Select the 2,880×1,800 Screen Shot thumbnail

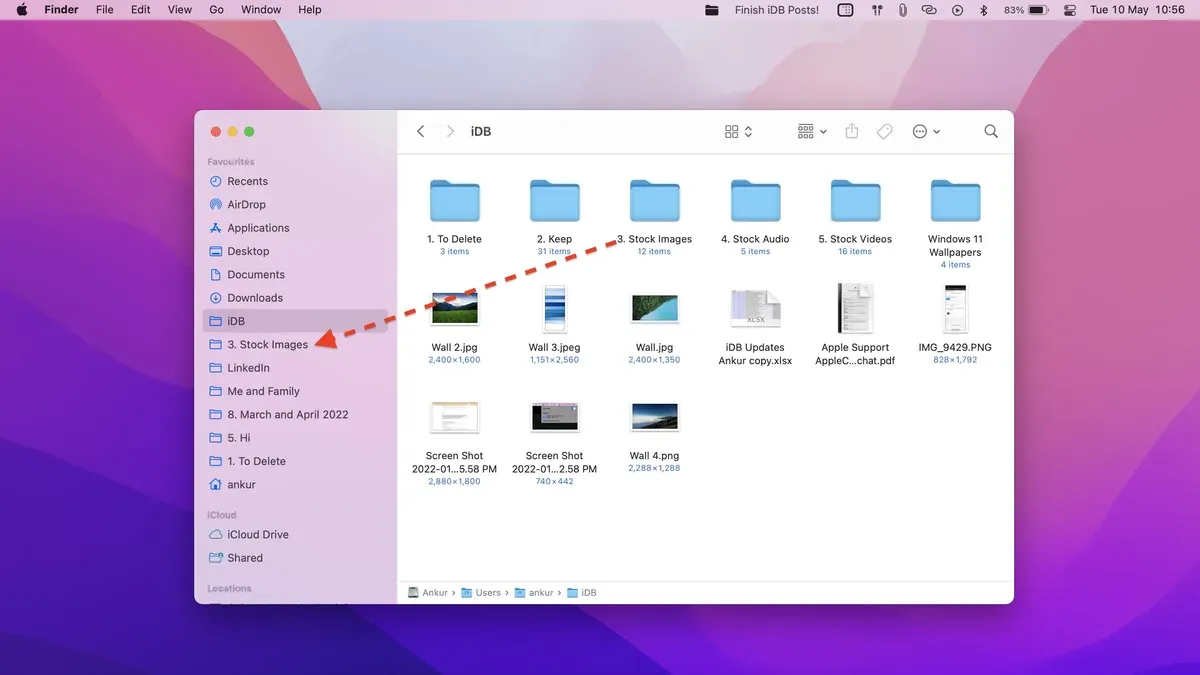(454, 417)
